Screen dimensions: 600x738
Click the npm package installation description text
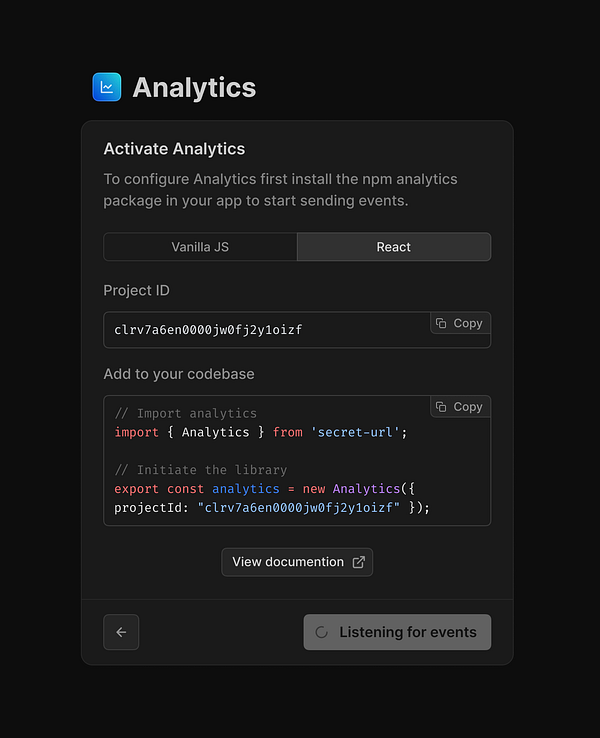click(280, 190)
